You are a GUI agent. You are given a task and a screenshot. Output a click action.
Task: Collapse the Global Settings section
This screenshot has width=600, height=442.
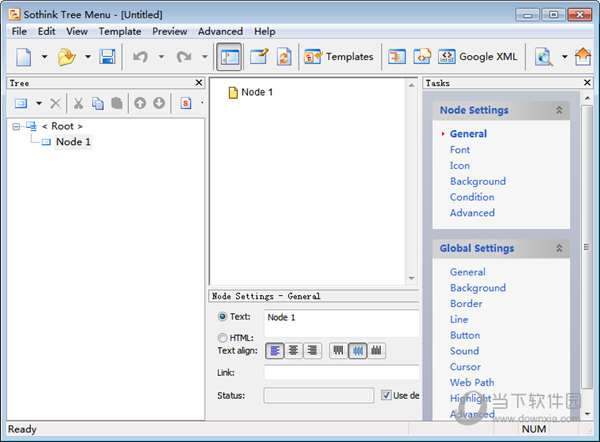pos(559,248)
